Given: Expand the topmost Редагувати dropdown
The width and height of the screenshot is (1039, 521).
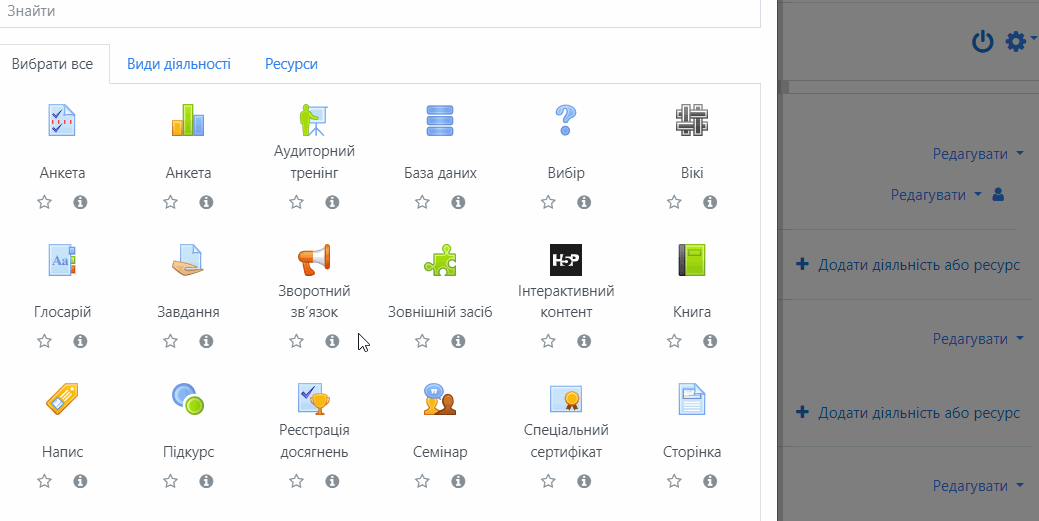Looking at the screenshot, I should tap(978, 154).
